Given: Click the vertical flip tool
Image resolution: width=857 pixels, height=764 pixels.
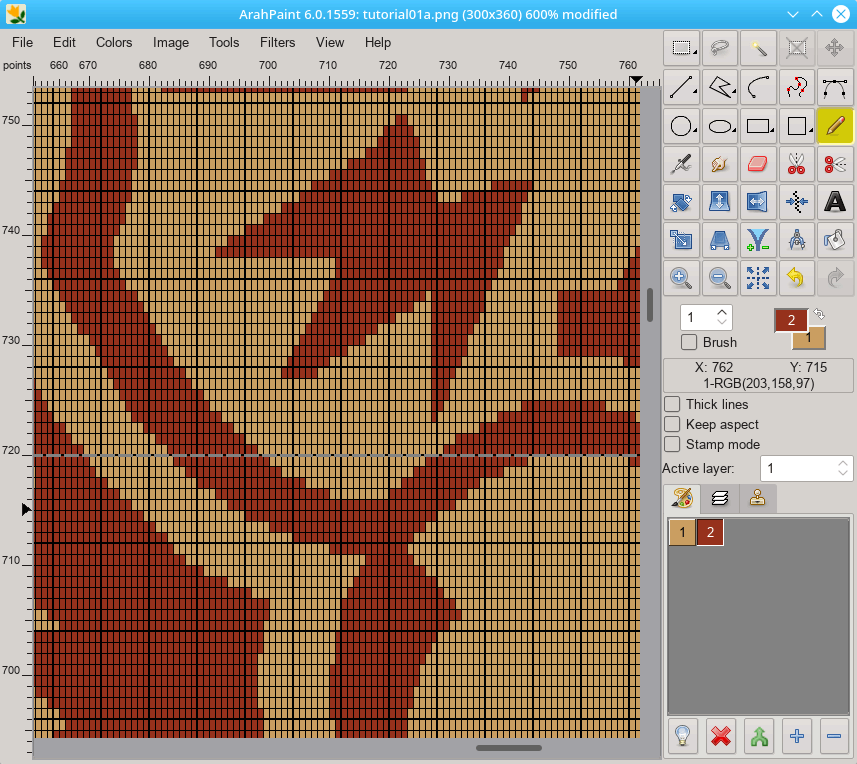Looking at the screenshot, I should [720, 202].
